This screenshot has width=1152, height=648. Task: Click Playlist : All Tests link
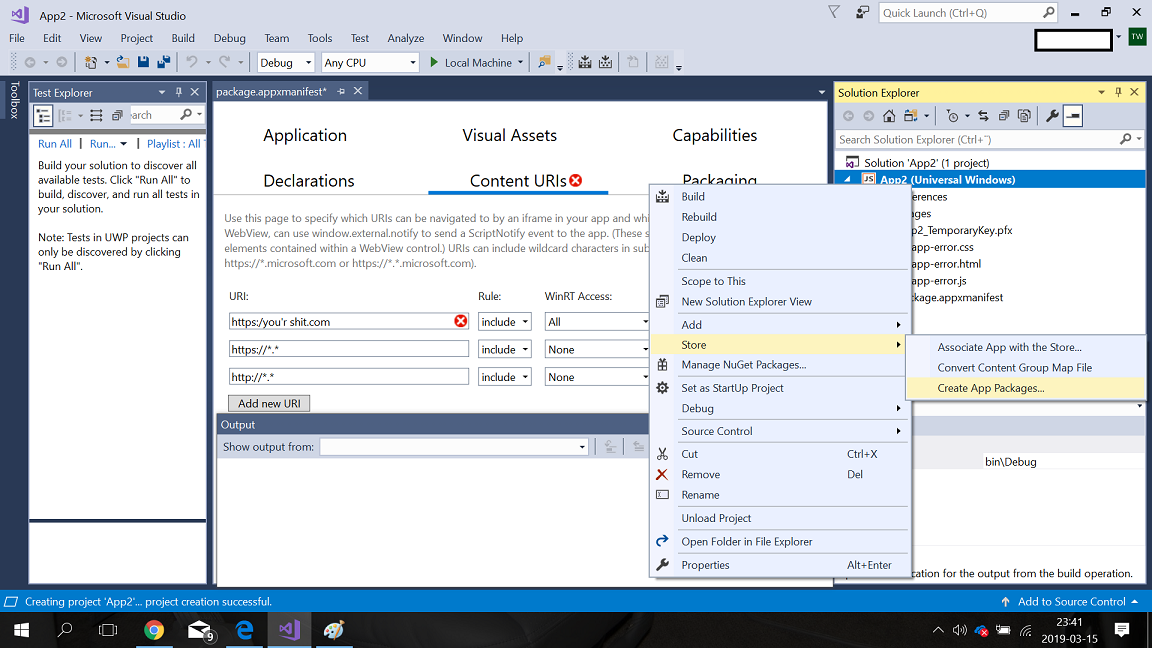click(174, 144)
